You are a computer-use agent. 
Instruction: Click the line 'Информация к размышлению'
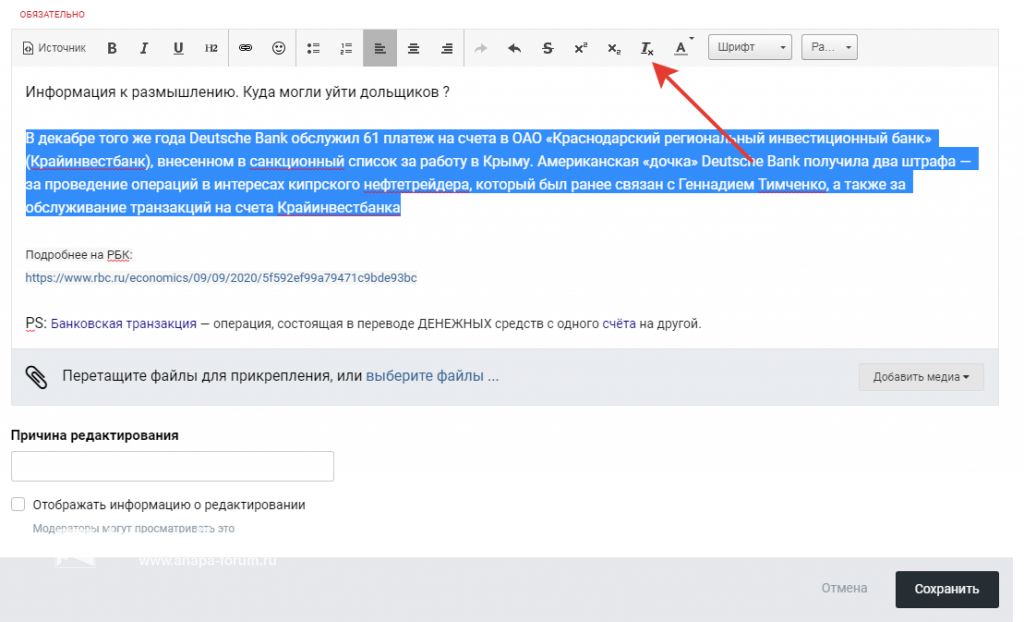pyautogui.click(x=237, y=92)
